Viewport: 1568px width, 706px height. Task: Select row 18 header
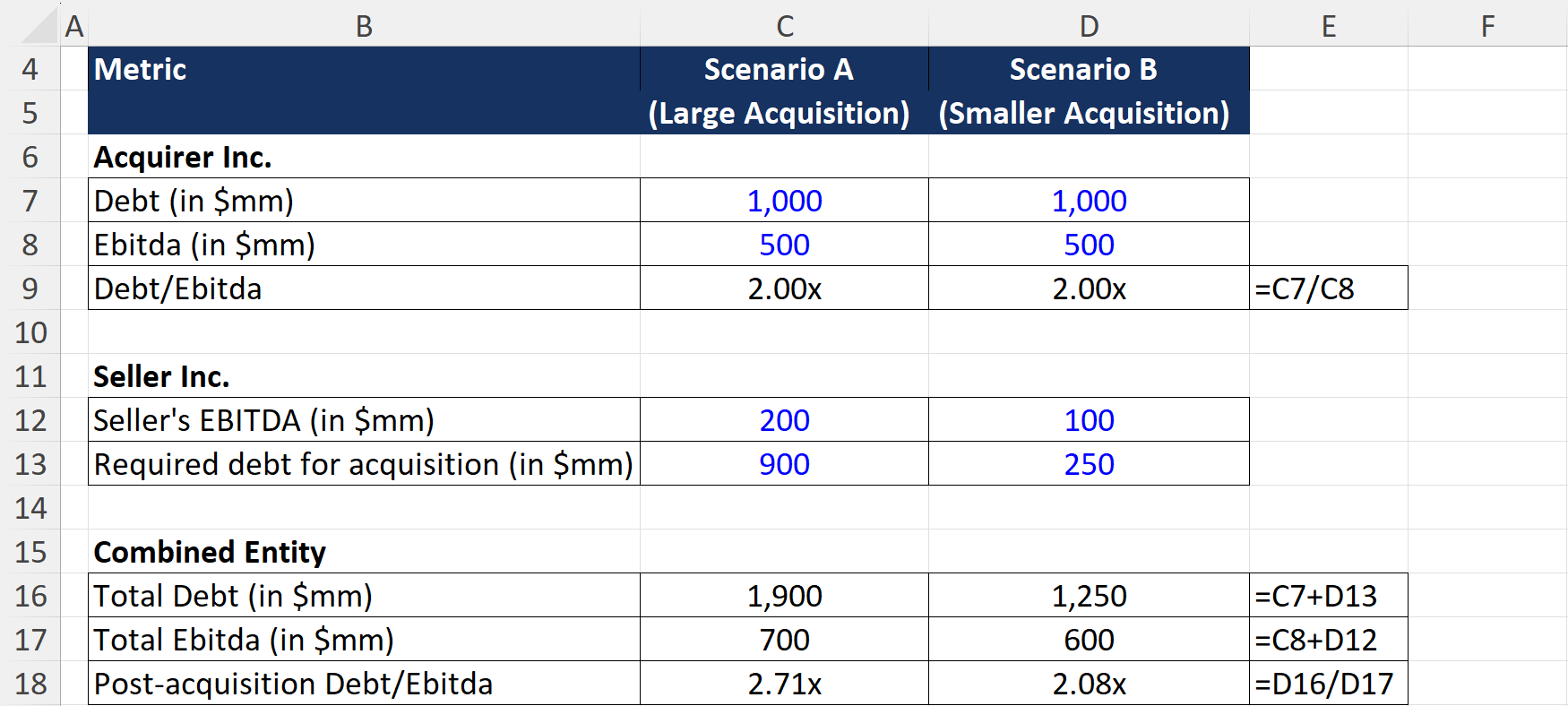pos(30,684)
